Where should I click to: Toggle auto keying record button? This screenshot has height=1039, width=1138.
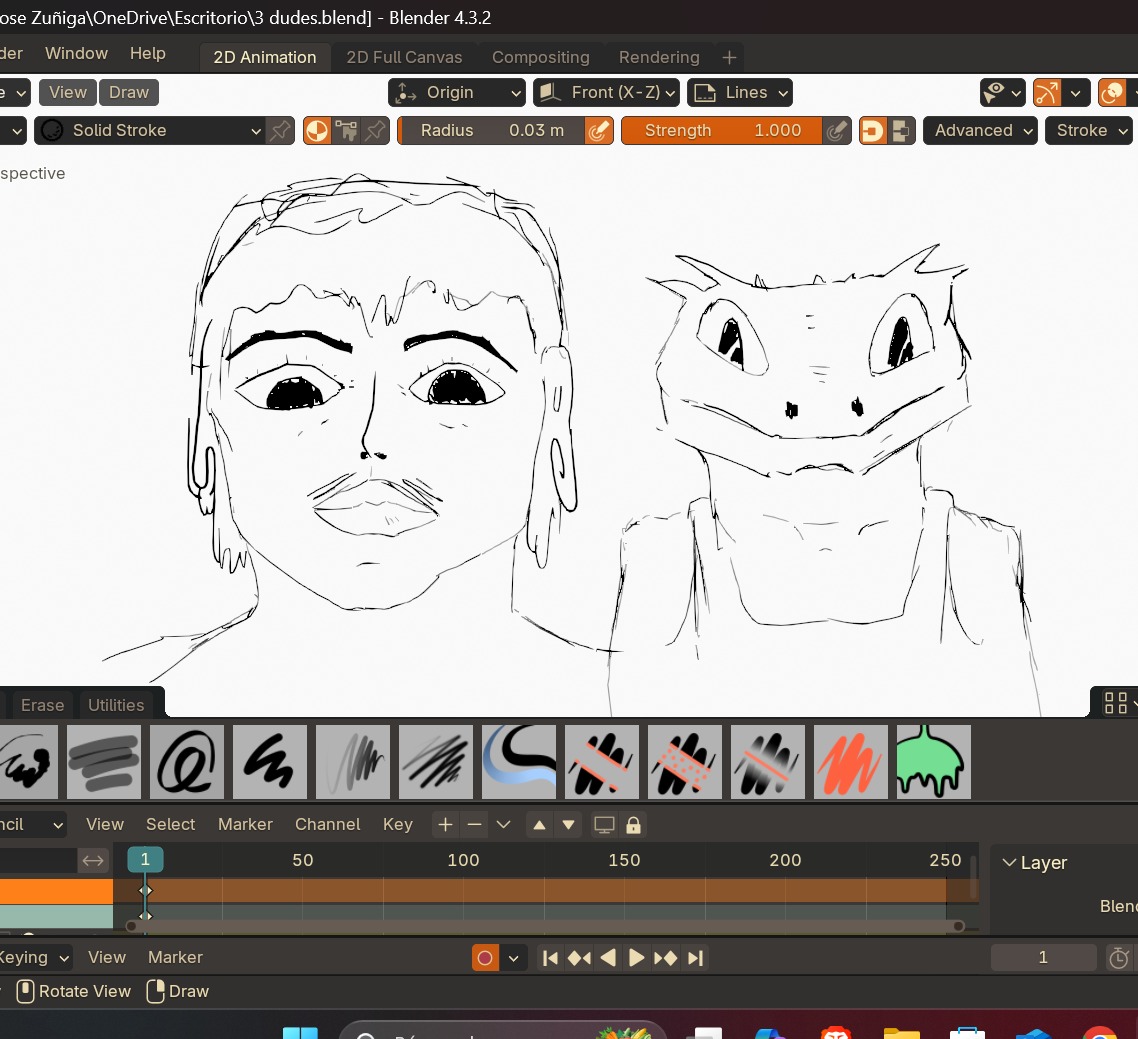tap(485, 958)
